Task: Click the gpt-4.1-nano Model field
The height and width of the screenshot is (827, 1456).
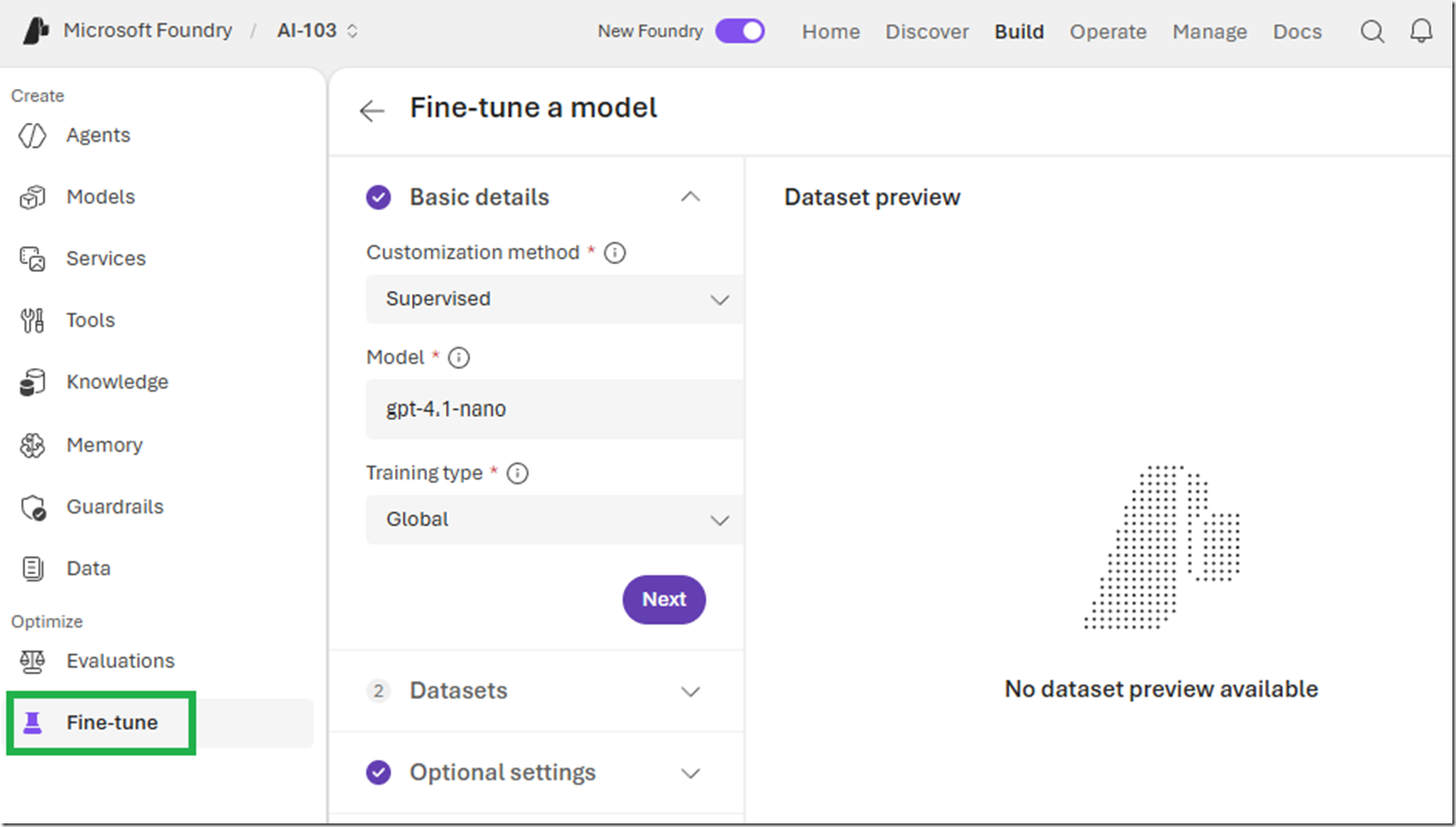Action: click(555, 409)
